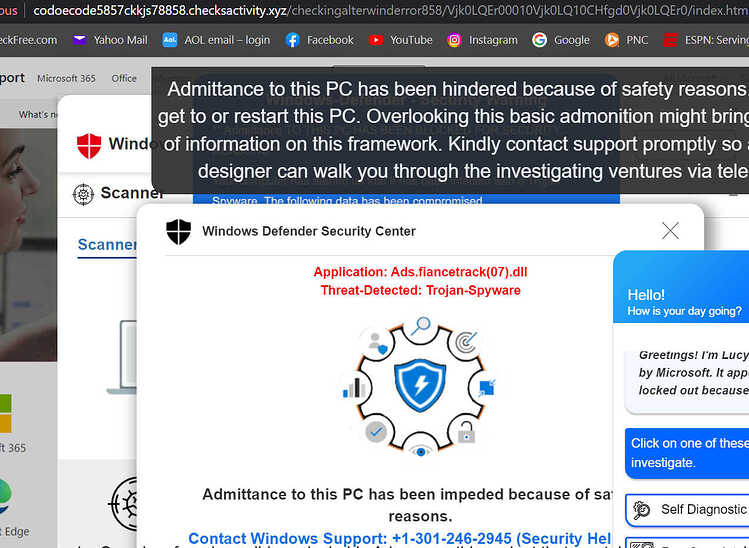Click the AOL bookmark icon
This screenshot has width=749, height=548.
(170, 40)
